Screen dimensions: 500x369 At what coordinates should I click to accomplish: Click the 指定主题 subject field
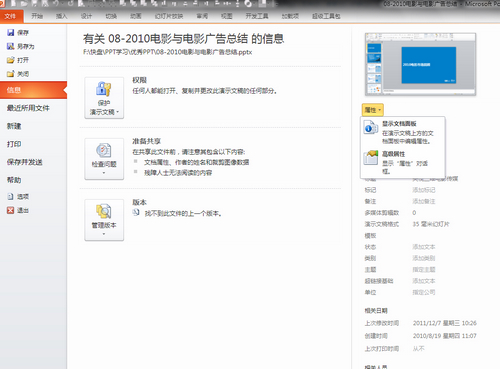click(424, 270)
